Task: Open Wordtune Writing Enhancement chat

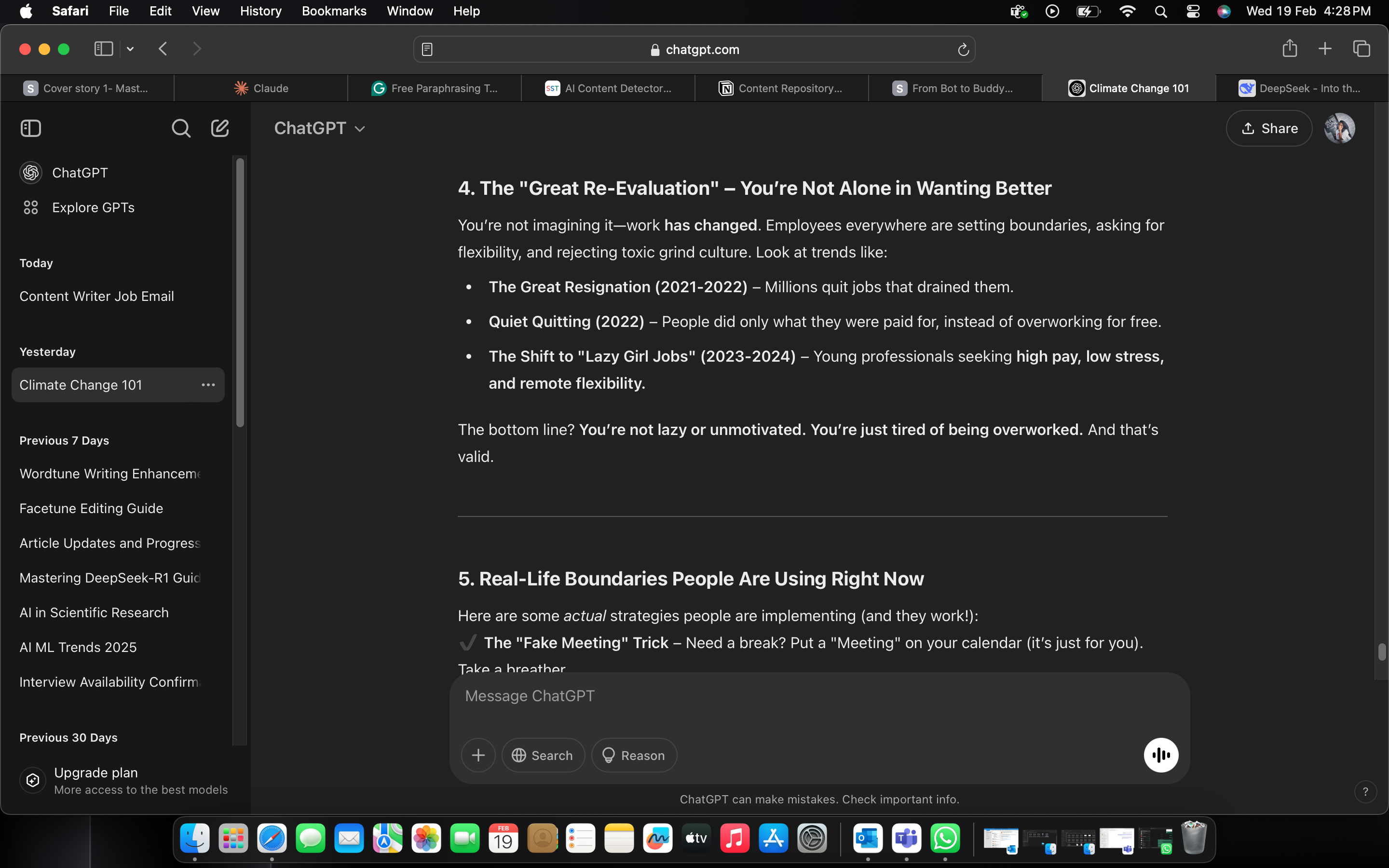Action: coord(118,474)
